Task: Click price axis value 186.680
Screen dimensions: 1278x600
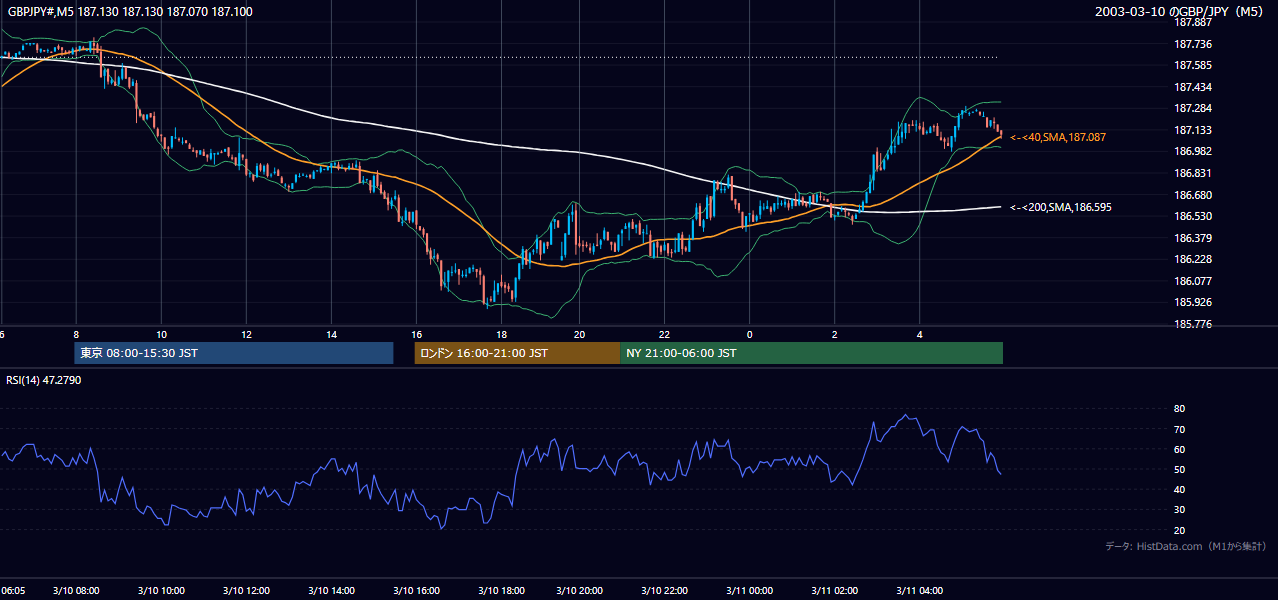Action: click(1193, 195)
